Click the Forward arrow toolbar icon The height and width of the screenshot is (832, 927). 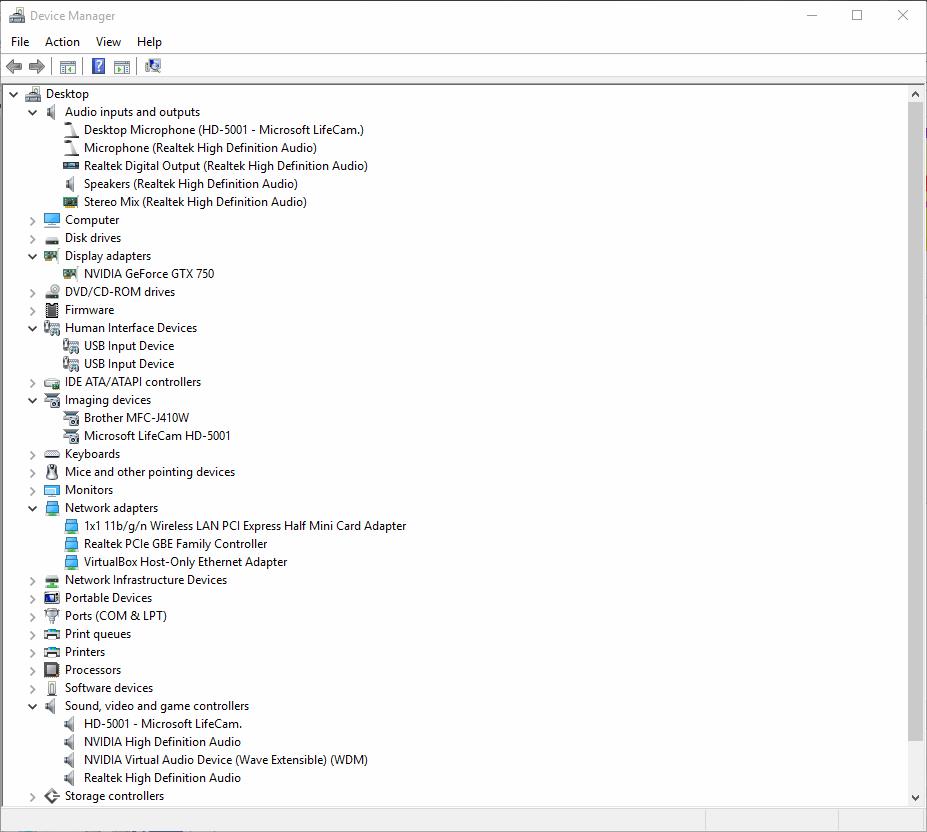click(x=37, y=66)
